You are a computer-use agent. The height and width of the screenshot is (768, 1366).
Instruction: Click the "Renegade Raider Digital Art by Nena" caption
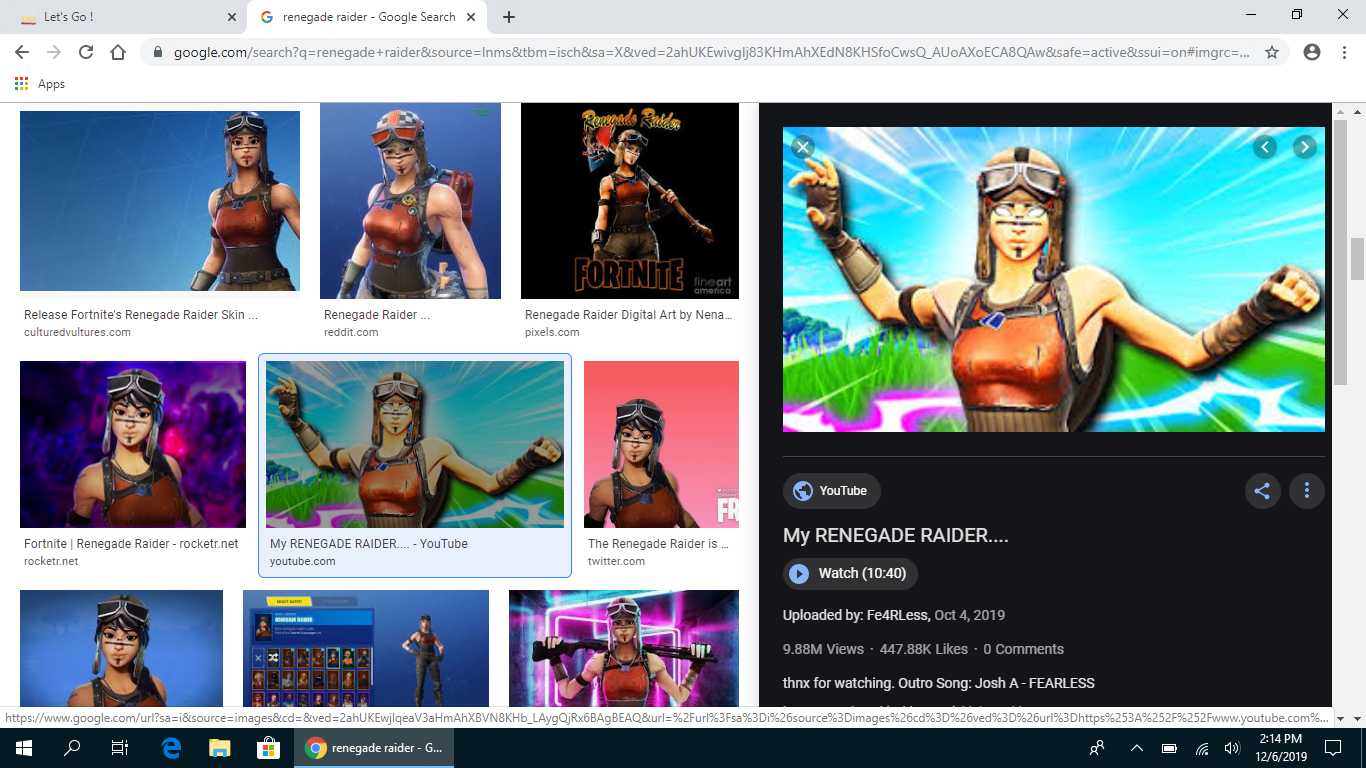[629, 315]
